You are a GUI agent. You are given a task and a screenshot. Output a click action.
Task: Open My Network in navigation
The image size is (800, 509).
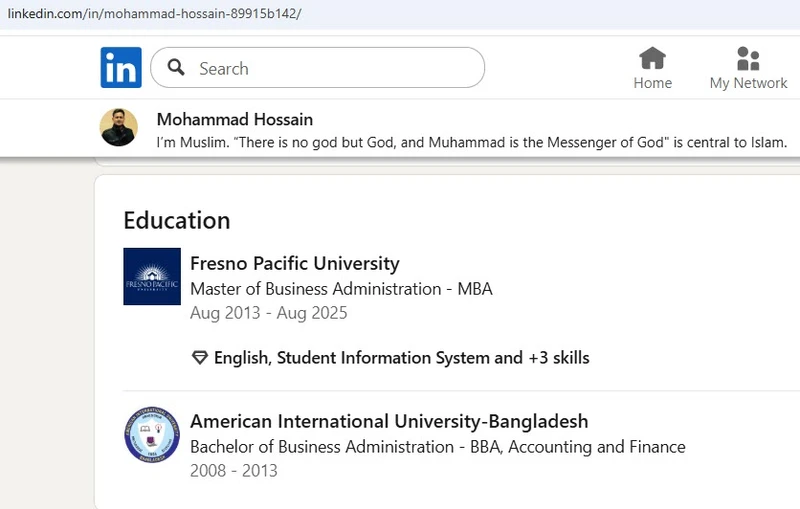point(748,68)
